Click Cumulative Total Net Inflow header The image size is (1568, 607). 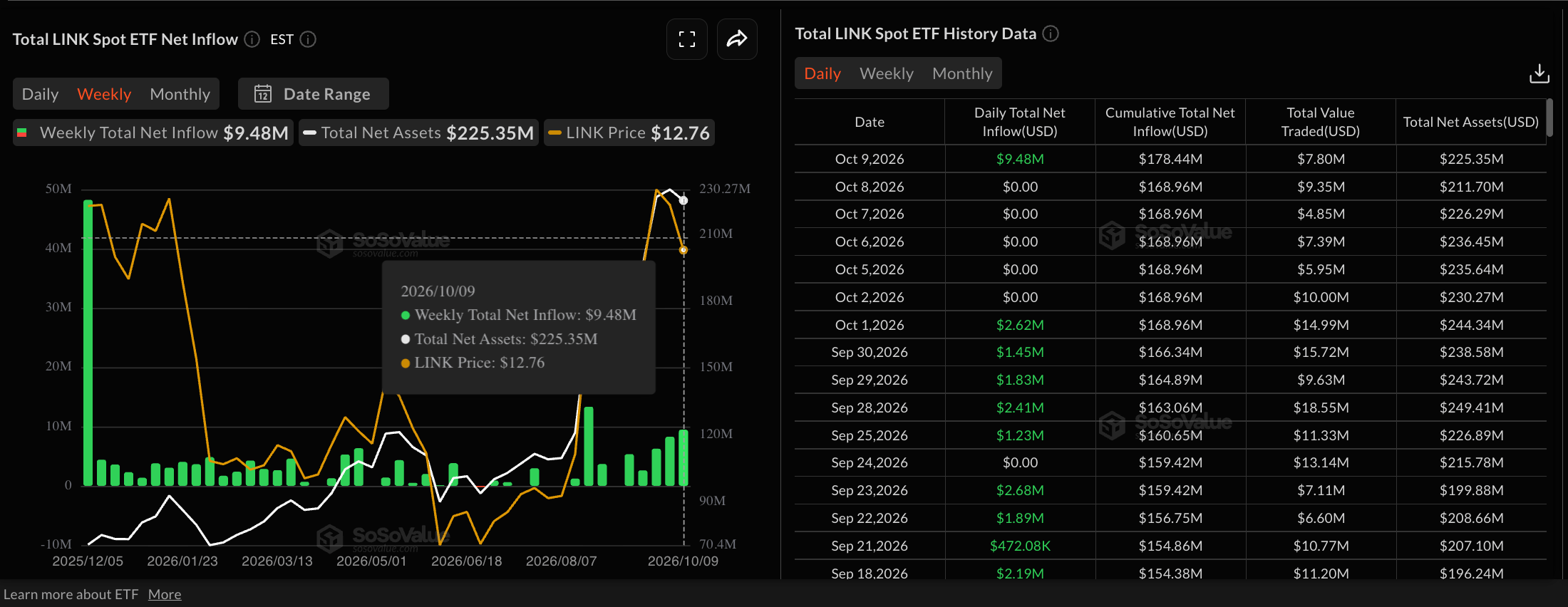1170,122
